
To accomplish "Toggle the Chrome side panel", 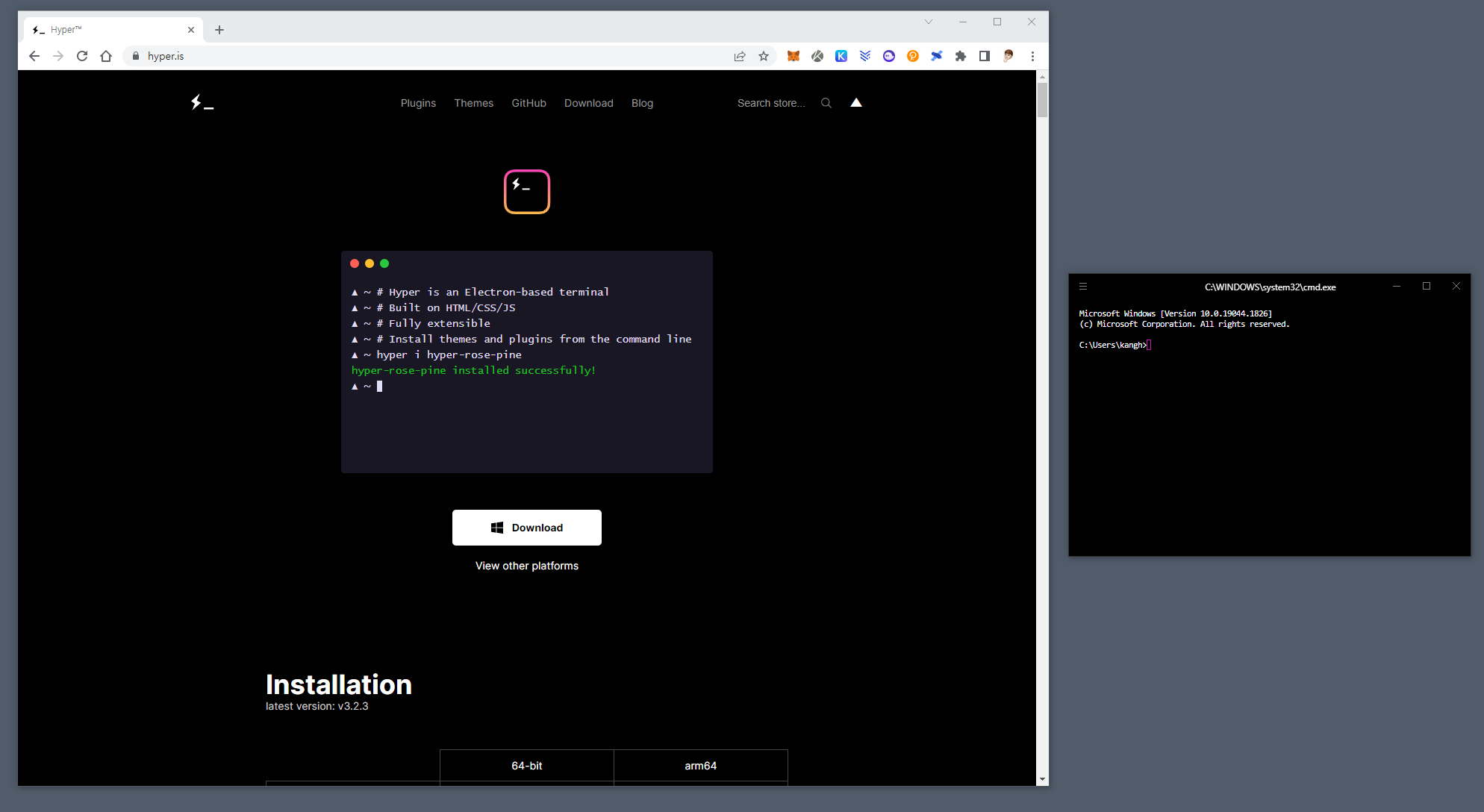I will (985, 56).
